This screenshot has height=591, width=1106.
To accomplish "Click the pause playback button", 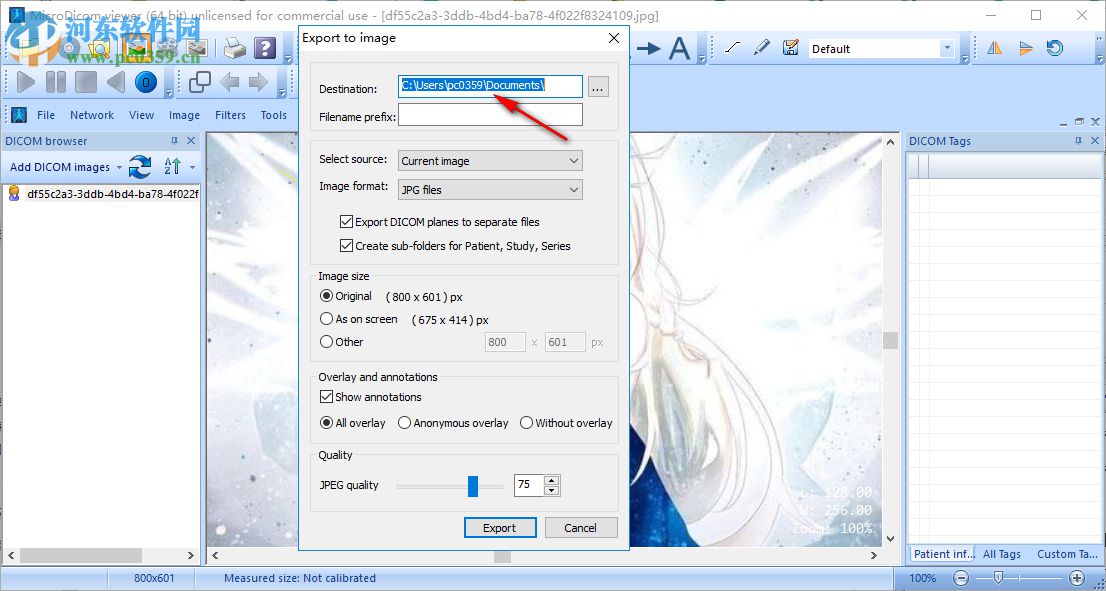I will coord(56,83).
